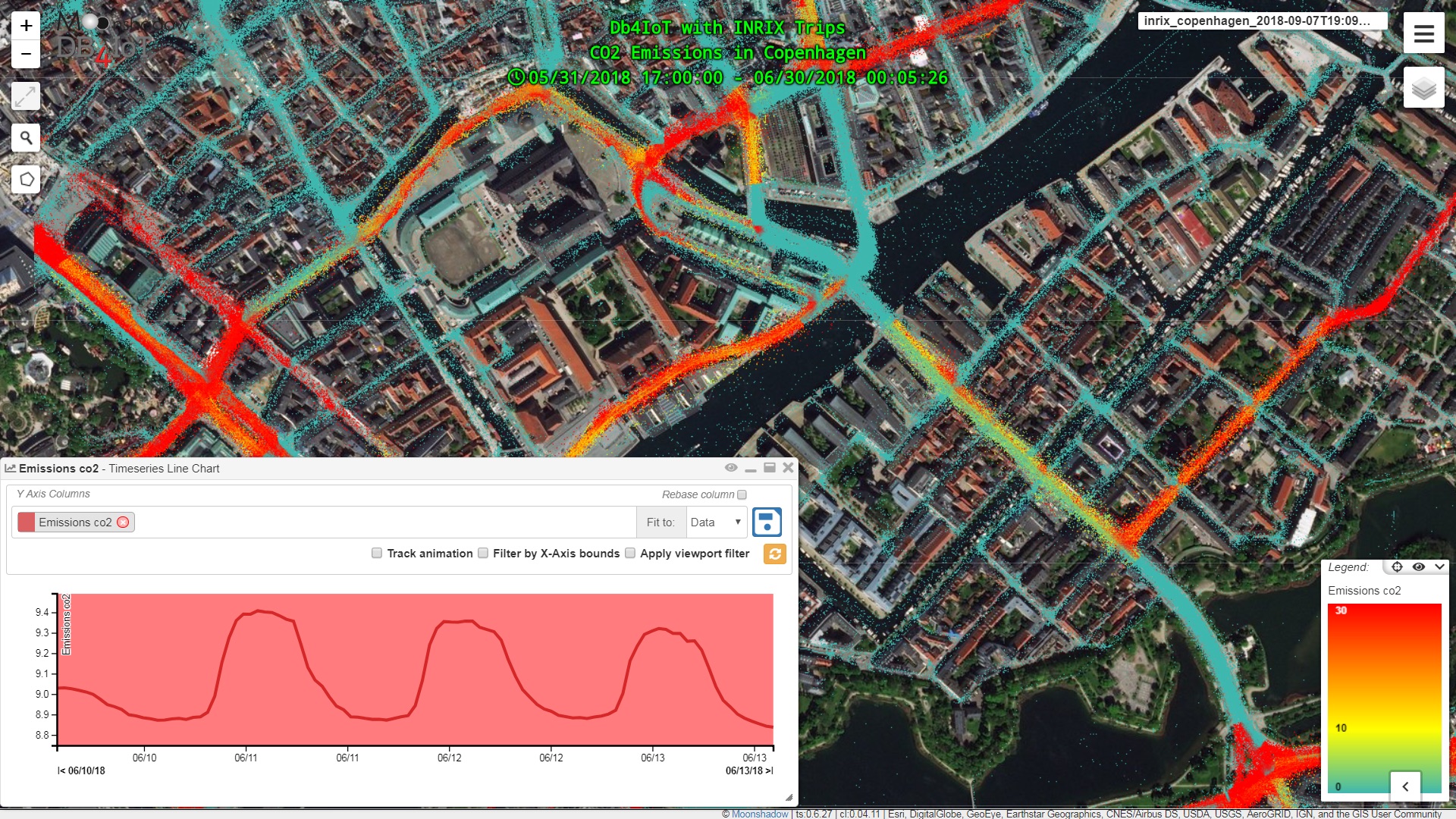Toggle legend visibility eye icon
Screen dimensions: 1456x819
click(x=1418, y=566)
